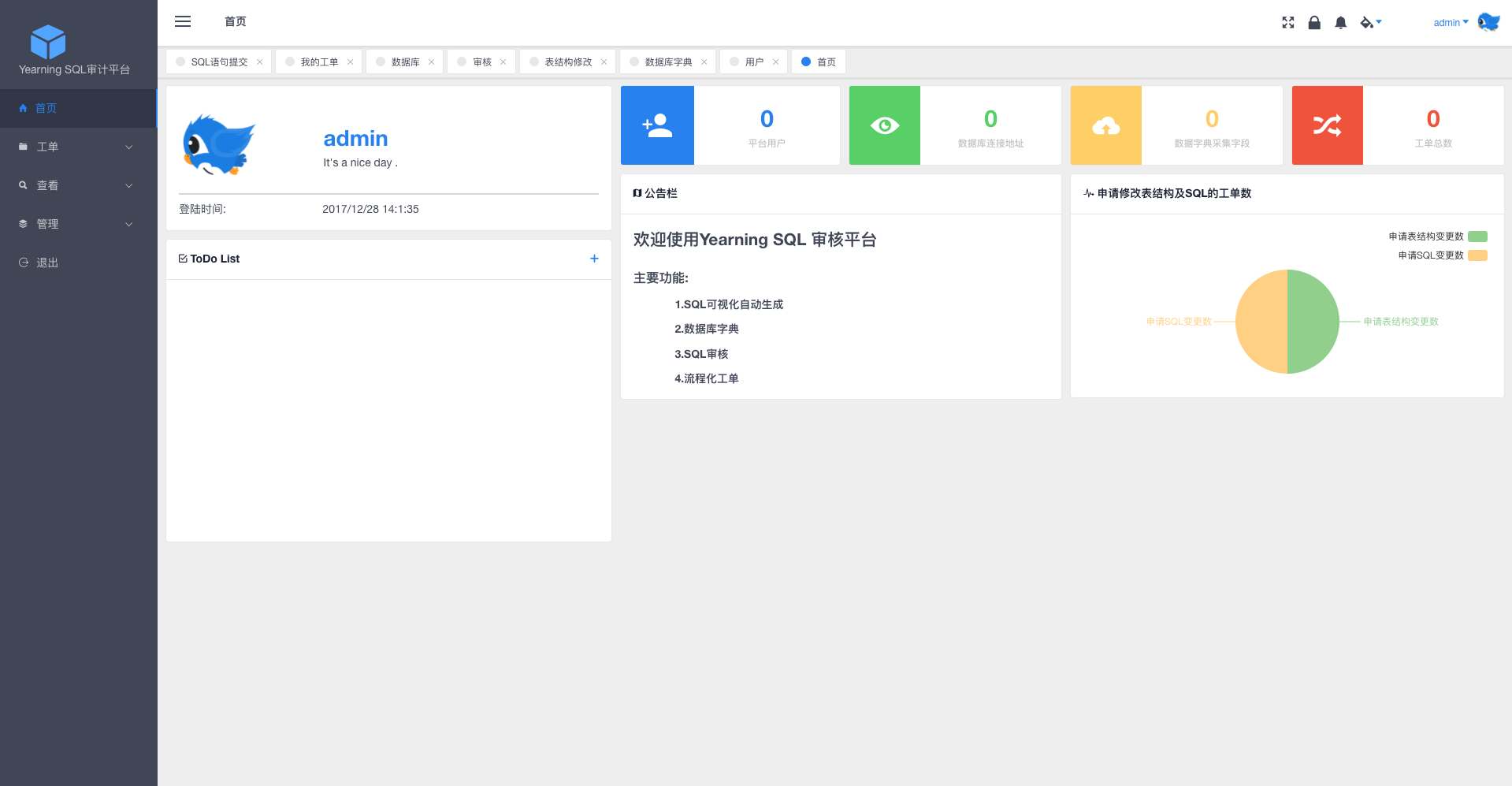Expand the 工单 sidebar menu

pos(77,147)
